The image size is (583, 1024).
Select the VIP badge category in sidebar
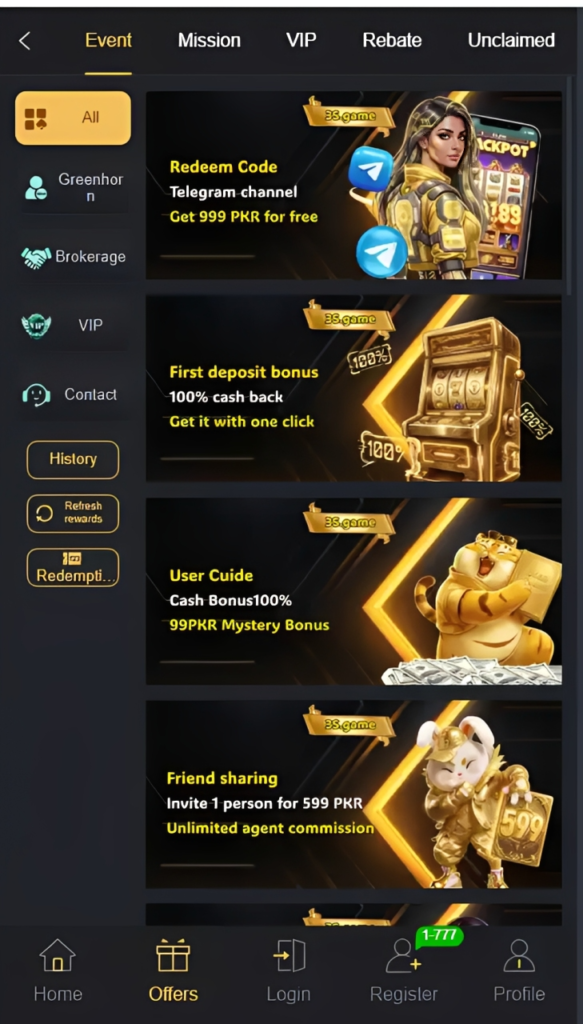pyautogui.click(x=73, y=325)
